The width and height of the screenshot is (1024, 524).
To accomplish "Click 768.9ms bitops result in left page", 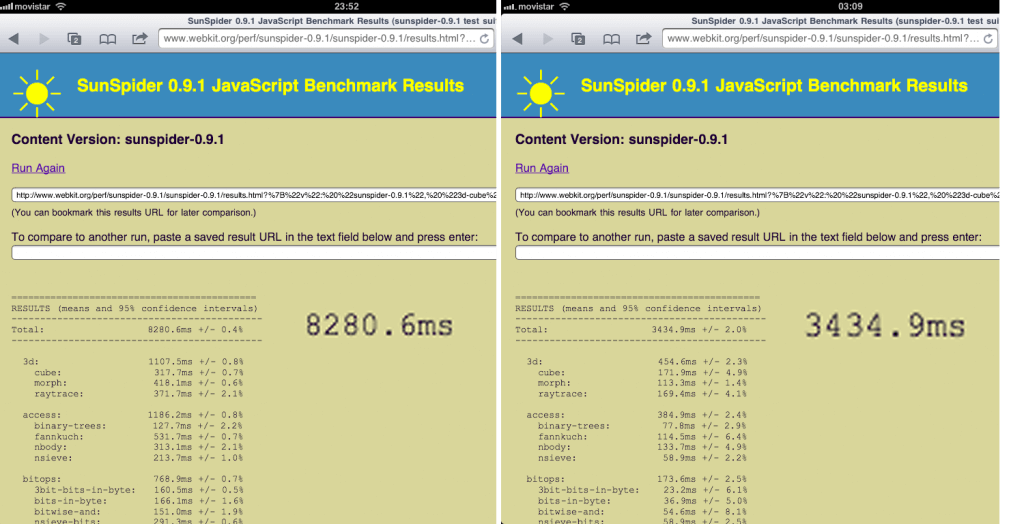I will pyautogui.click(x=173, y=479).
